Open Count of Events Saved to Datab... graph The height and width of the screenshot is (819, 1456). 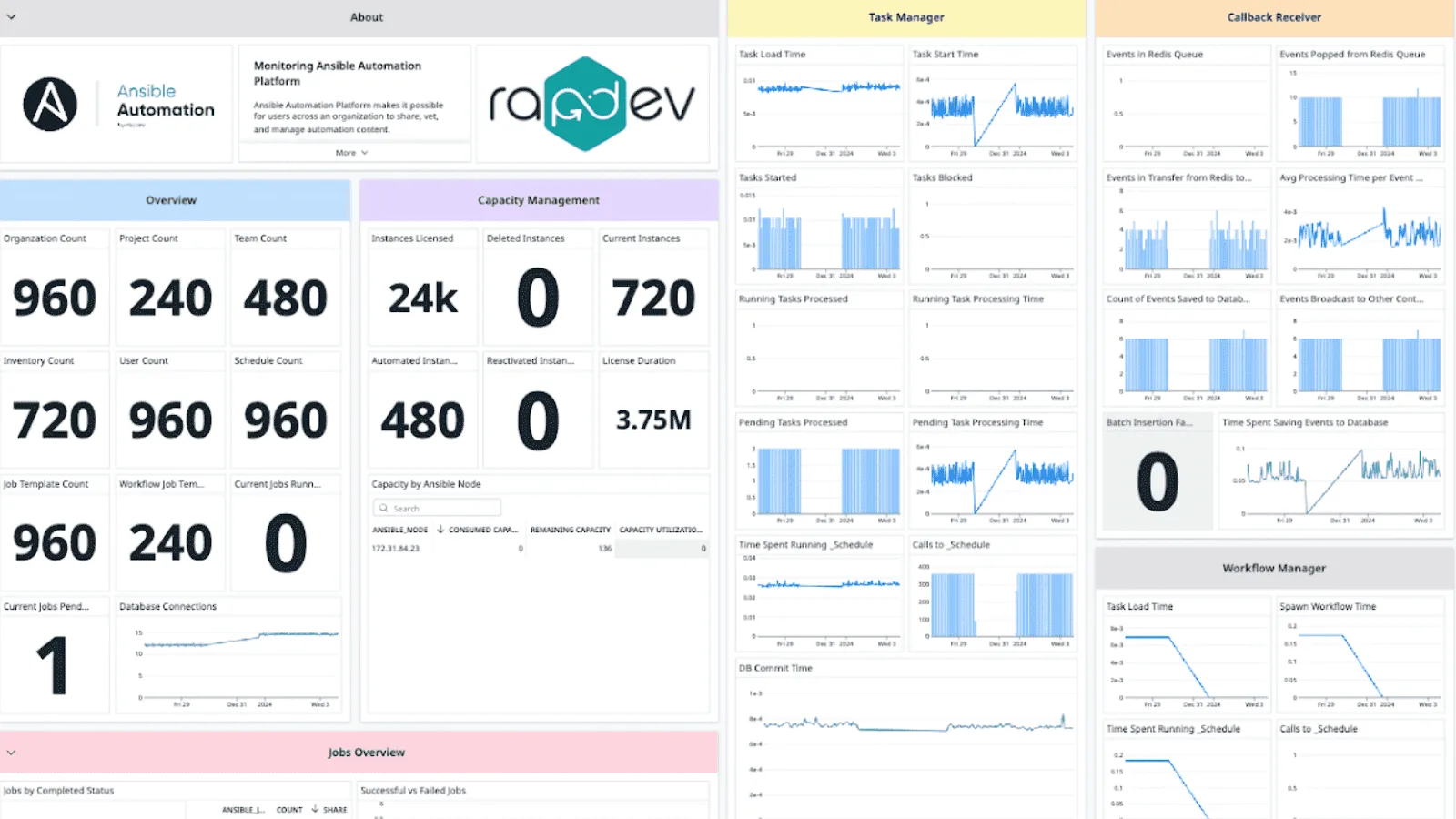1186,357
